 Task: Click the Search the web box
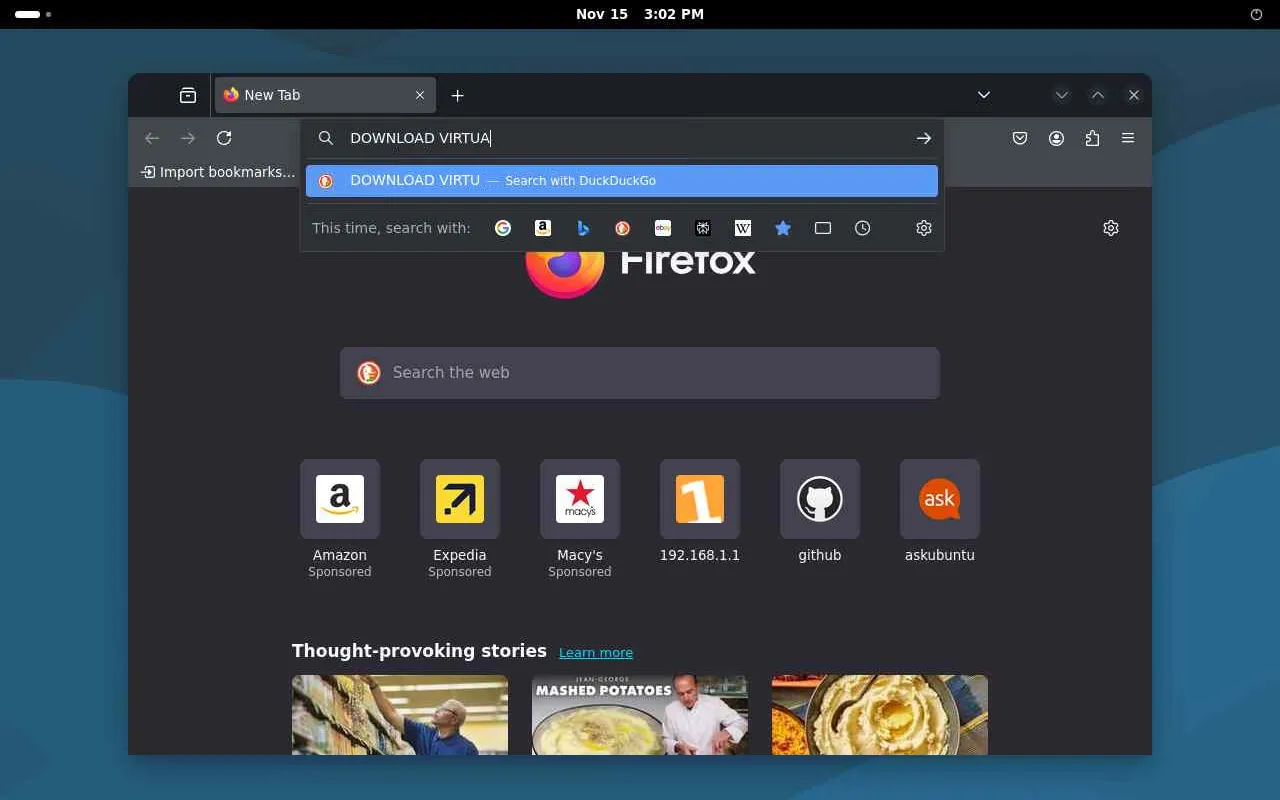coord(640,373)
